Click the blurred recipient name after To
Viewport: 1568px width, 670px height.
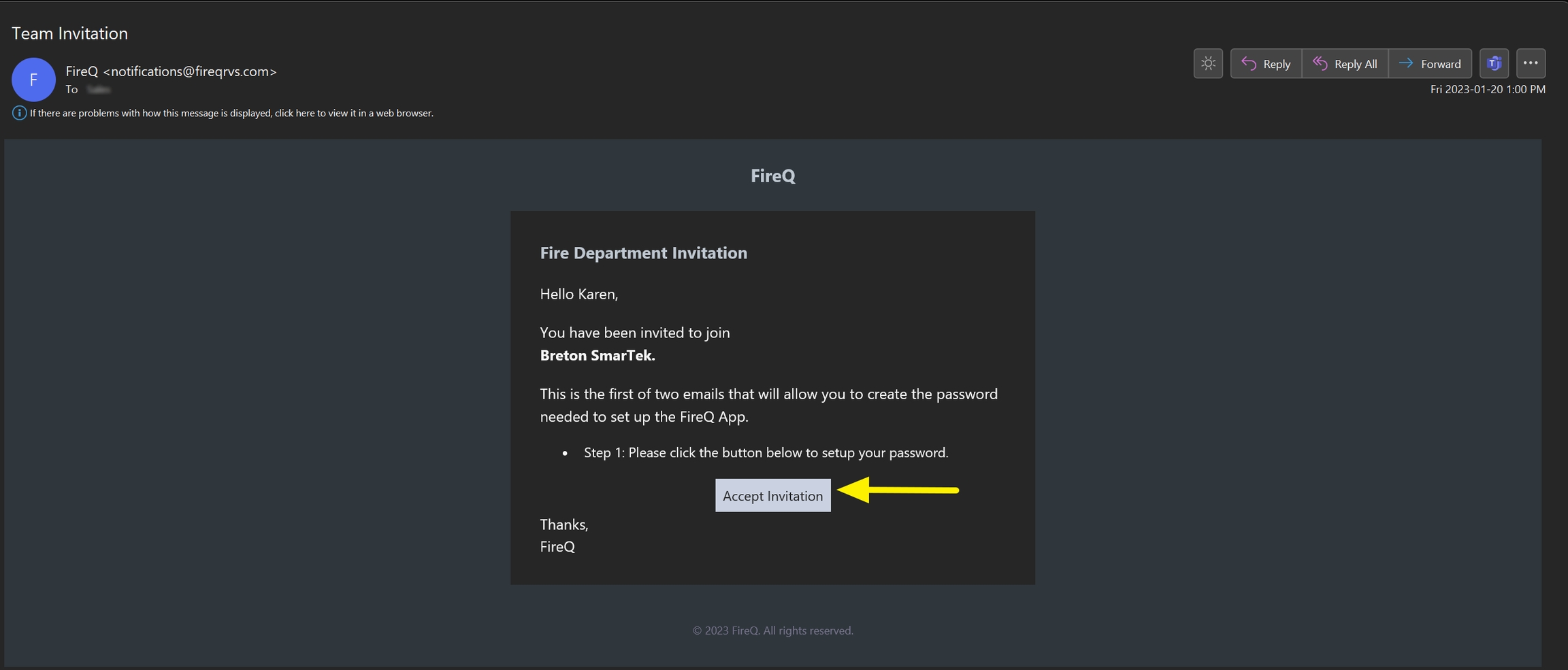(99, 89)
